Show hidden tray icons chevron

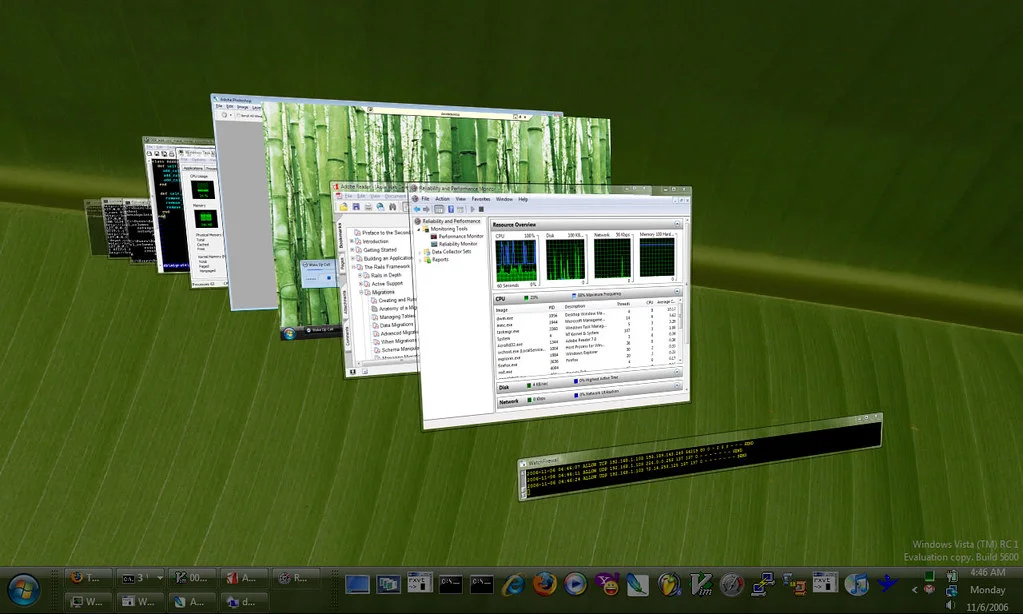tap(915, 589)
